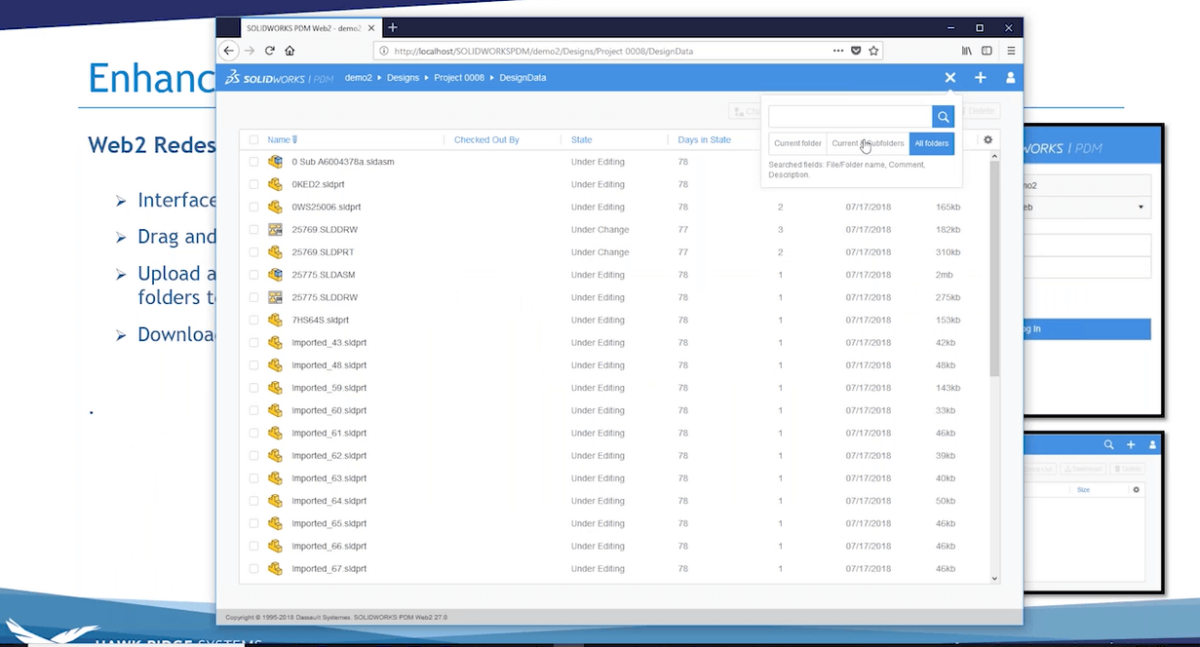The height and width of the screenshot is (647, 1200).
Task: Check the box for Imported_67.sldprt
Action: click(x=254, y=568)
